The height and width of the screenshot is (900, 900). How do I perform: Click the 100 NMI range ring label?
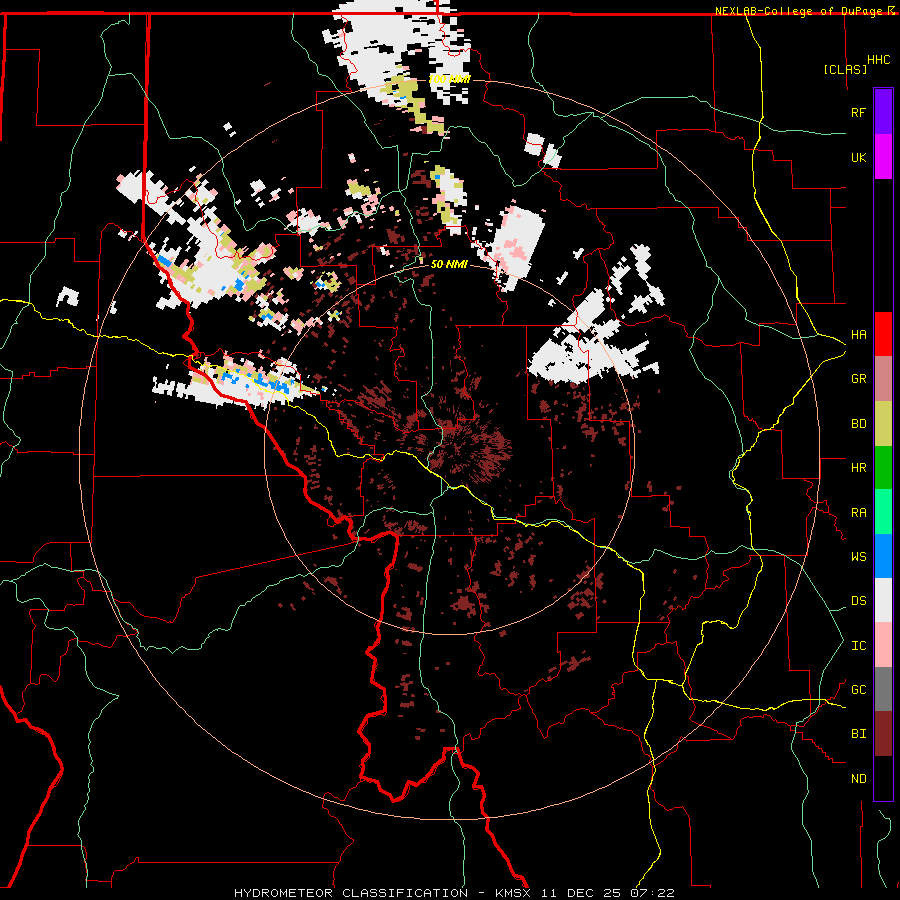[449, 79]
